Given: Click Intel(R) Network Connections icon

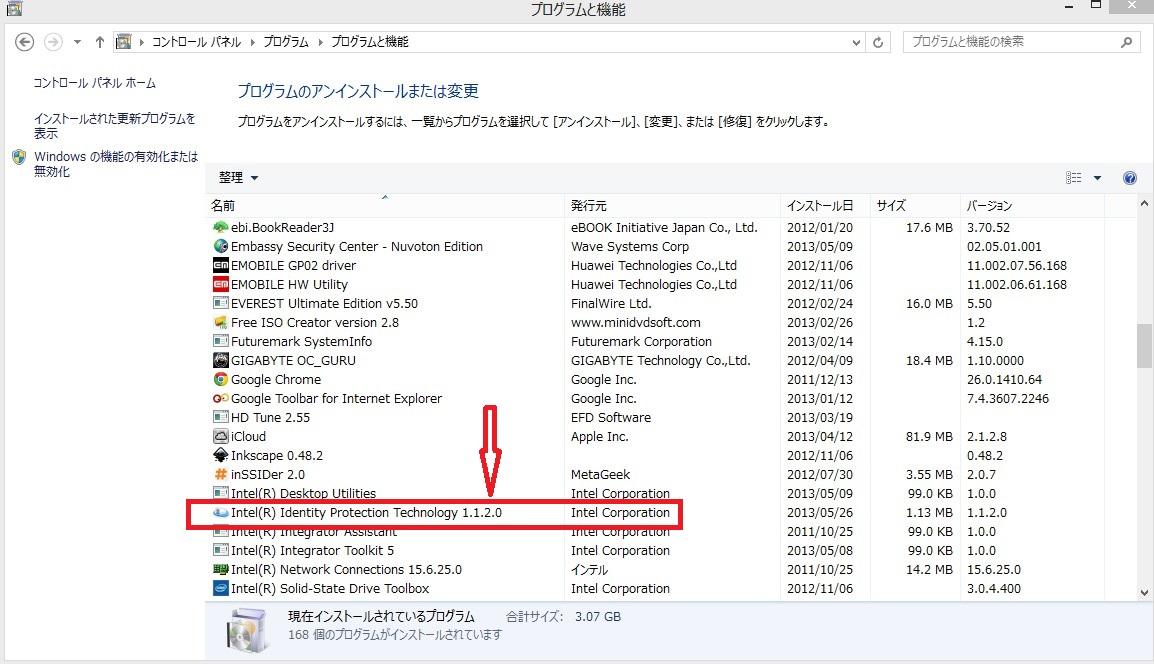Looking at the screenshot, I should (220, 569).
